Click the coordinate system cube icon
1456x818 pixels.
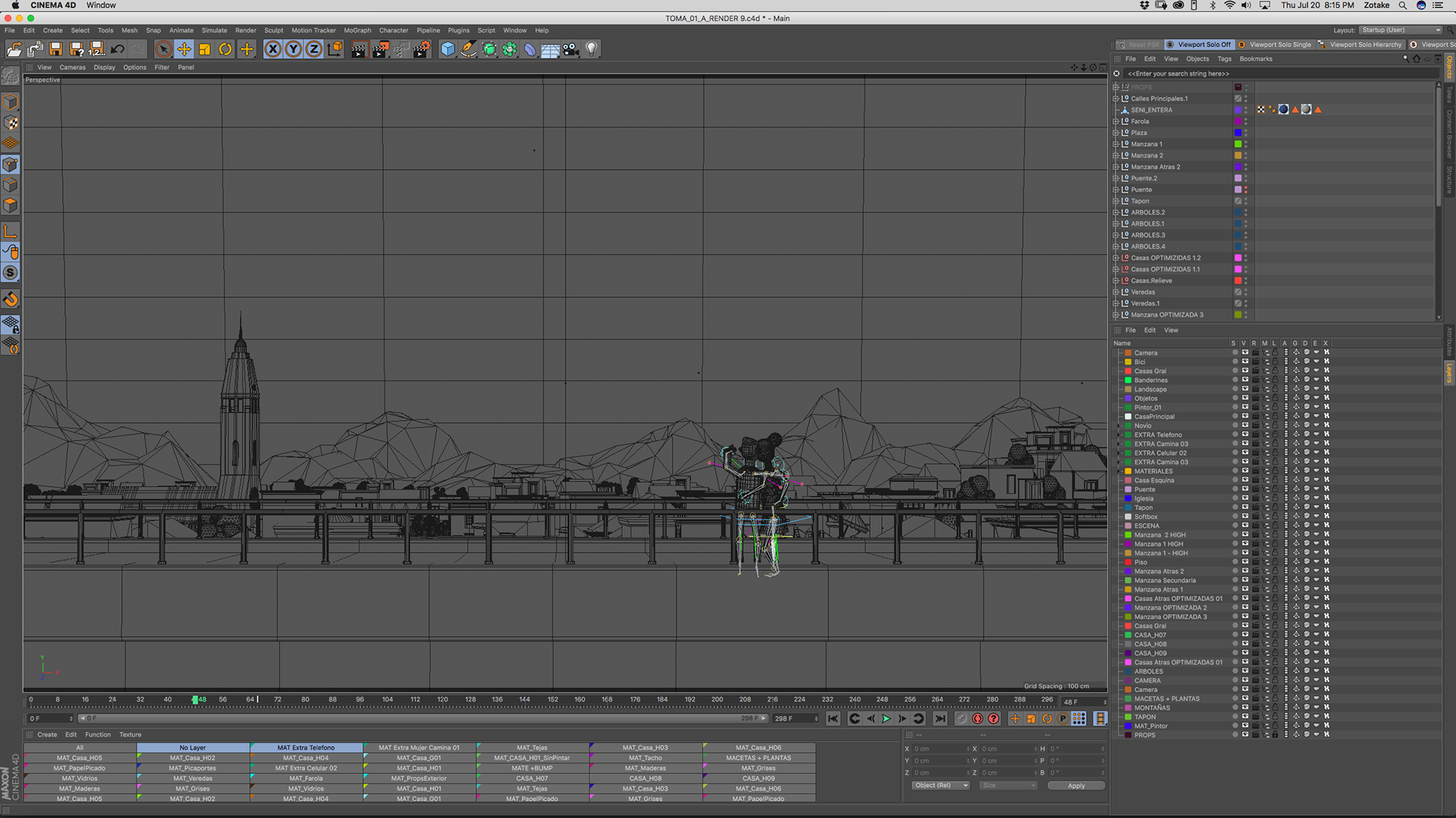pyautogui.click(x=334, y=49)
